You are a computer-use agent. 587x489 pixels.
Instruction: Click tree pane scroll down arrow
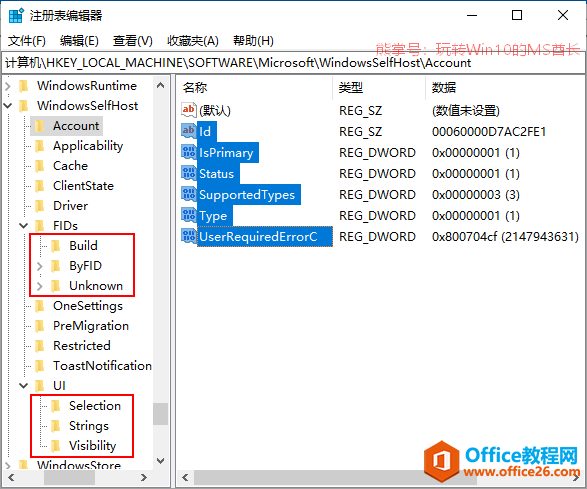[x=161, y=461]
